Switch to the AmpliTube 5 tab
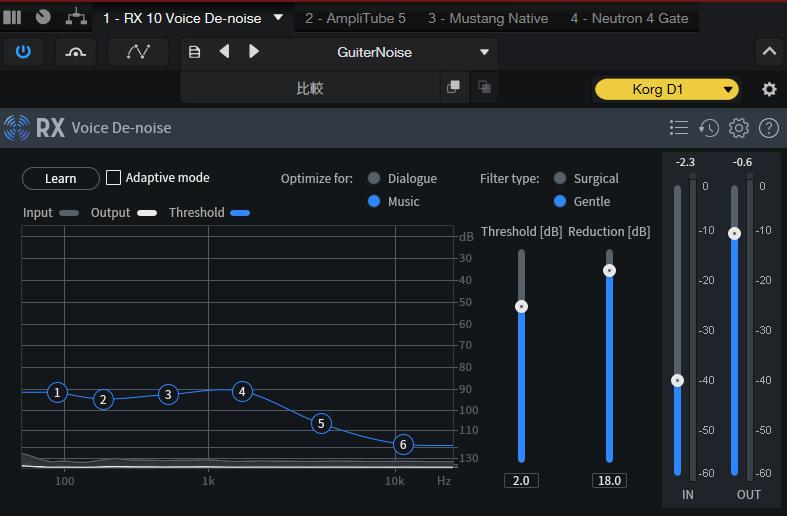787x516 pixels. 355,18
